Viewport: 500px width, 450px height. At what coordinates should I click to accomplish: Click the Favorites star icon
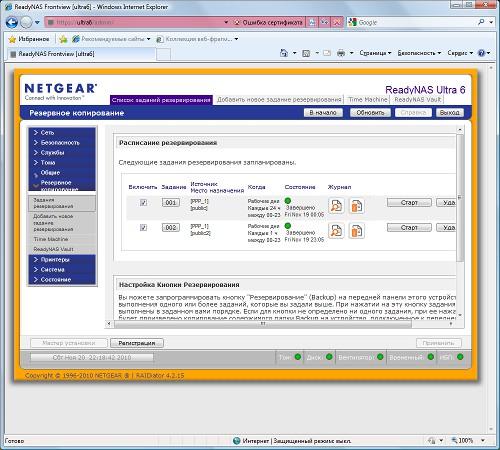click(x=12, y=39)
